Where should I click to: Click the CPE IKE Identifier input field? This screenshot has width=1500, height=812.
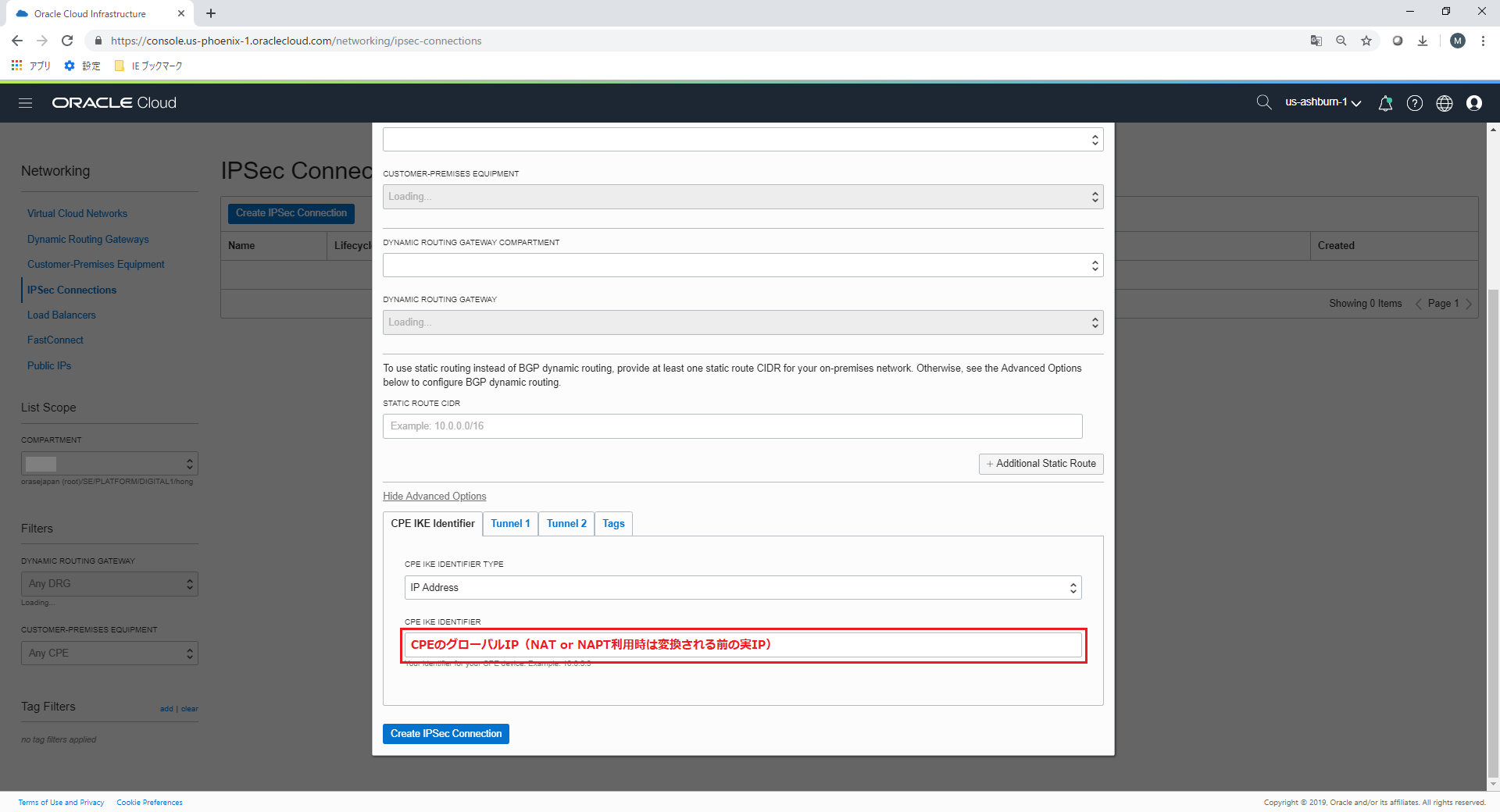[743, 645]
